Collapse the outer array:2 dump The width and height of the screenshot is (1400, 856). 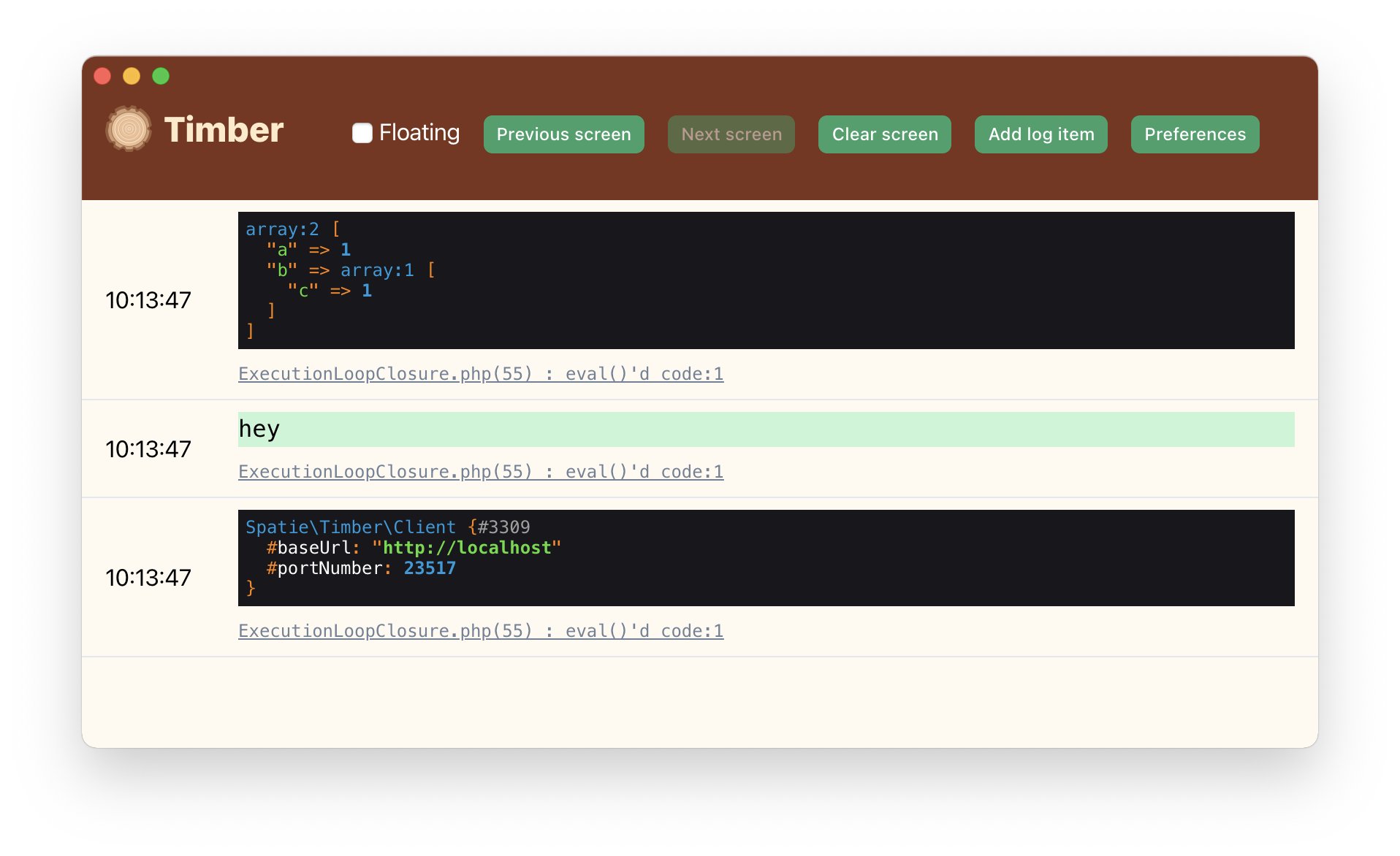coord(282,229)
